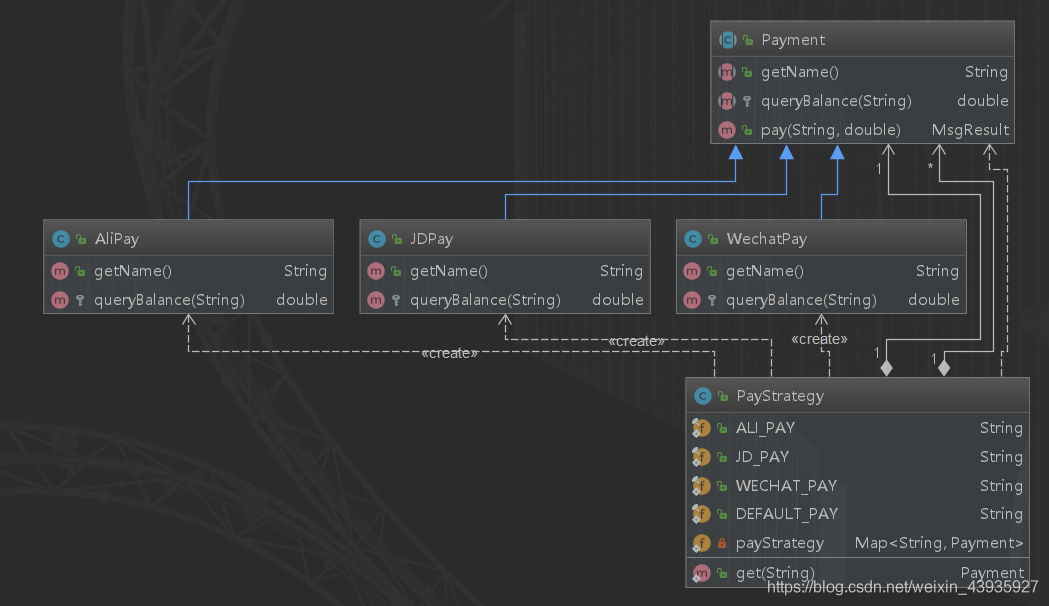
Task: Select getName() in JDPay node
Action: [449, 271]
